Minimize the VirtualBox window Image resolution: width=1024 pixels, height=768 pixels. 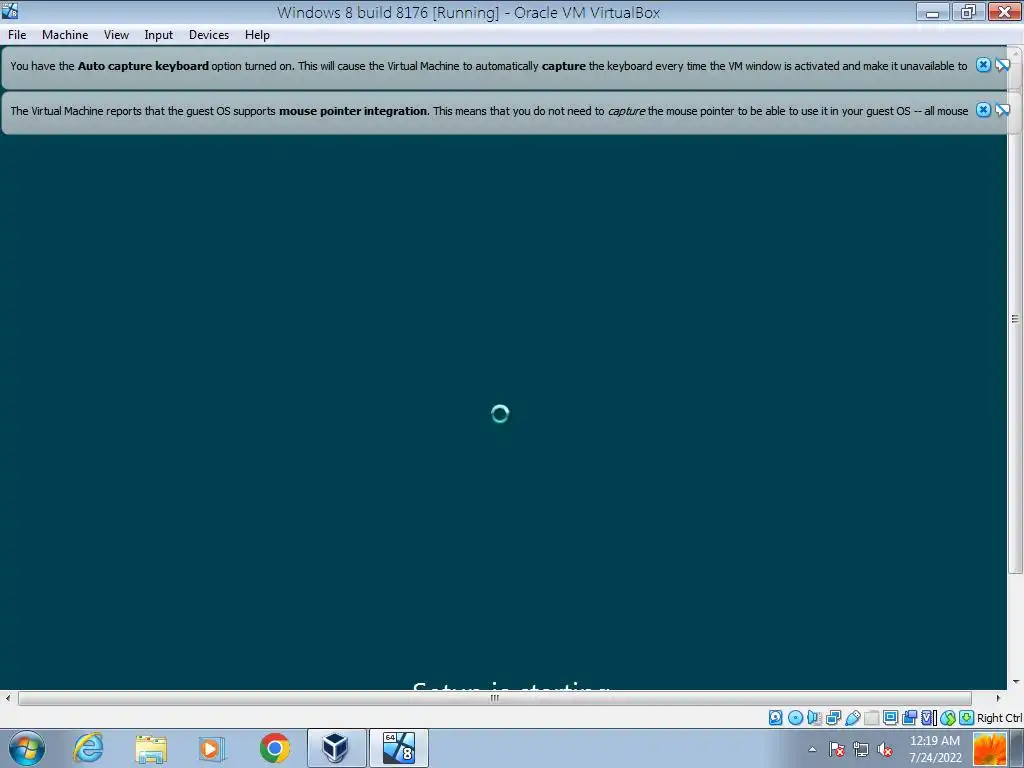[x=933, y=12]
